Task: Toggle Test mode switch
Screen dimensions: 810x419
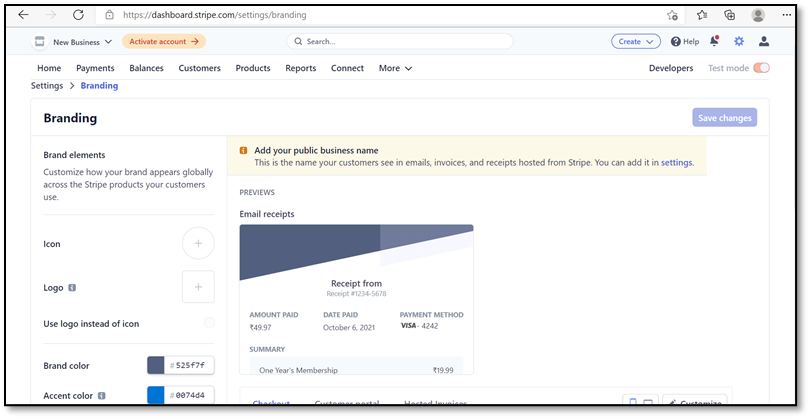Action: pos(761,68)
